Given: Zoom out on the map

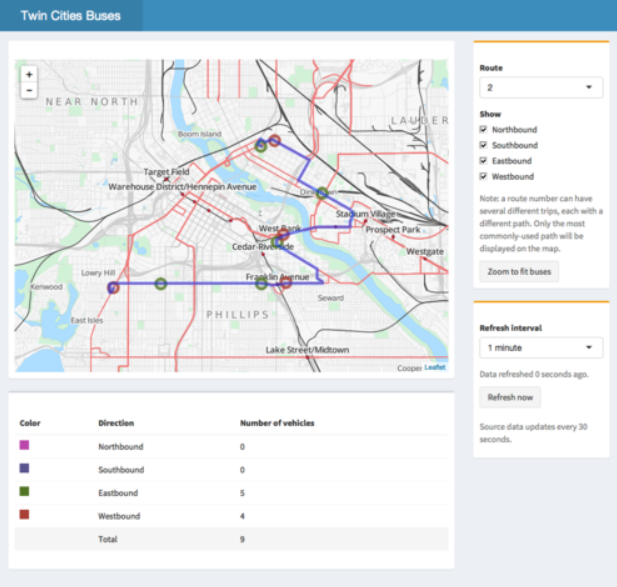Looking at the screenshot, I should 29,90.
